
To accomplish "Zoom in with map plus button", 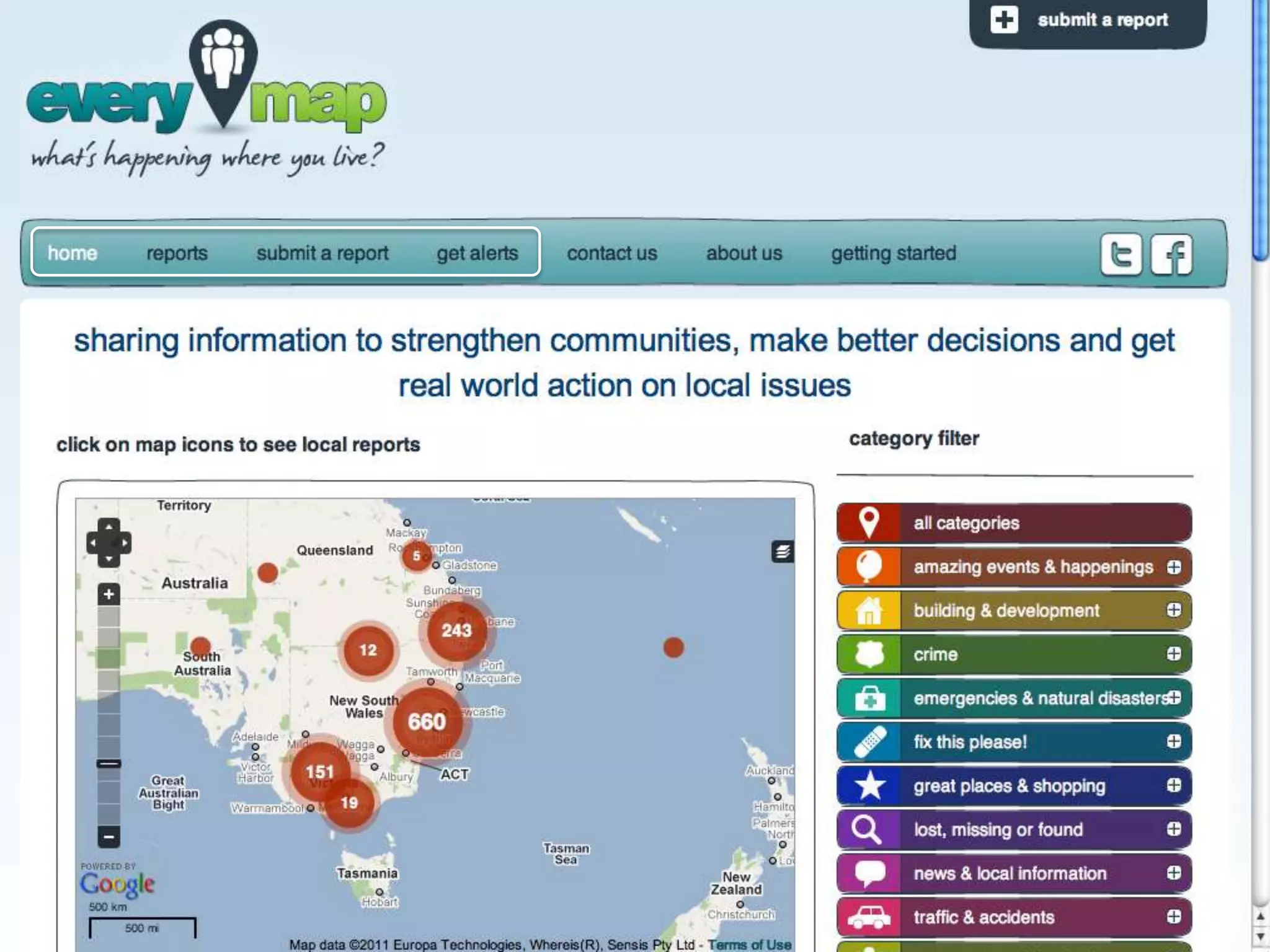I will tap(109, 594).
